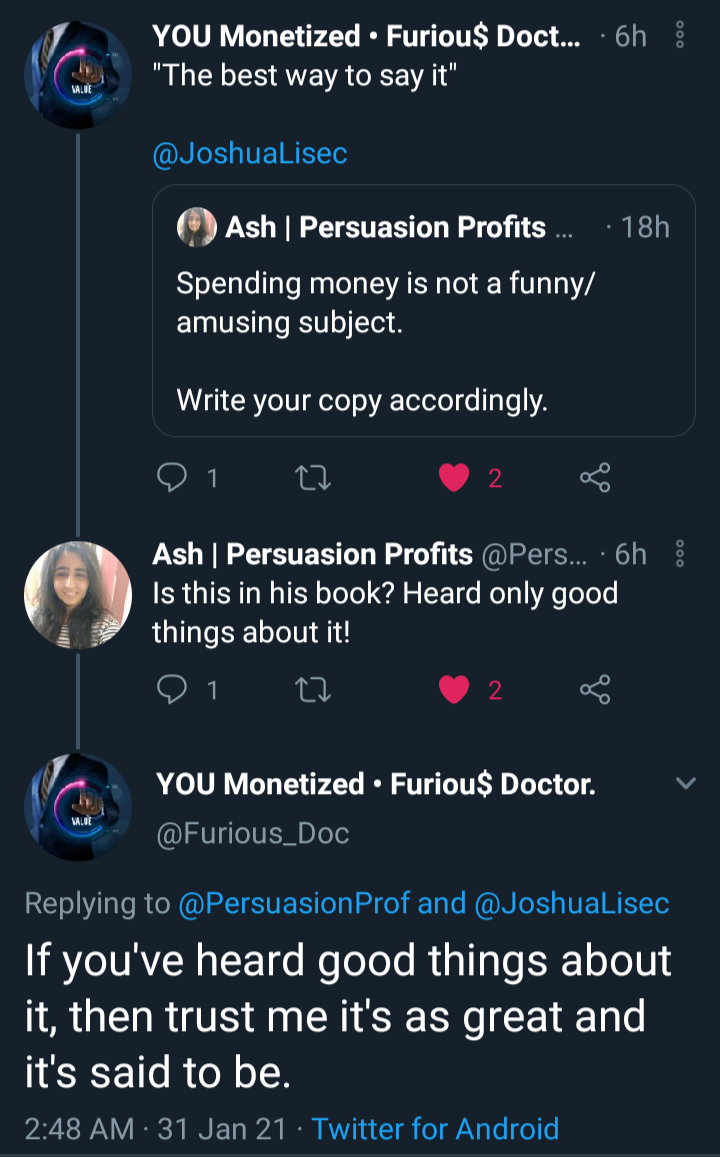Screen dimensions: 720x1157
Task: Retweet Ash's book question tweet
Action: [x=315, y=689]
